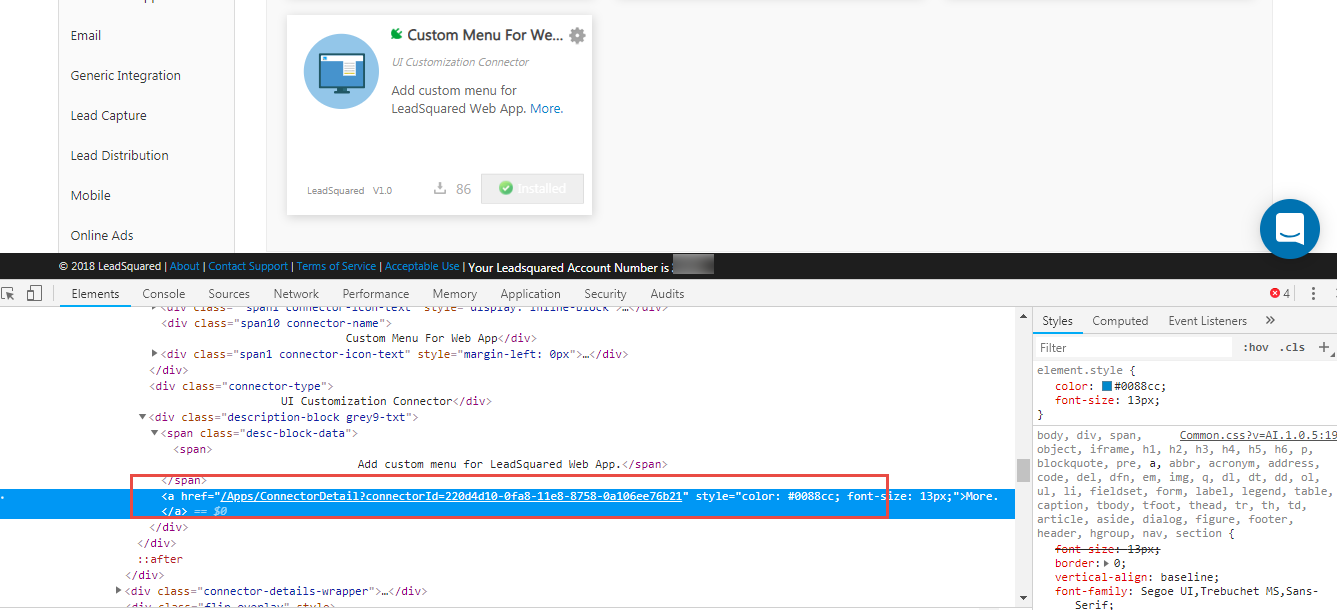Expand the span1 connector-icon-text div node
Image resolution: width=1337 pixels, height=610 pixels.
pos(155,354)
